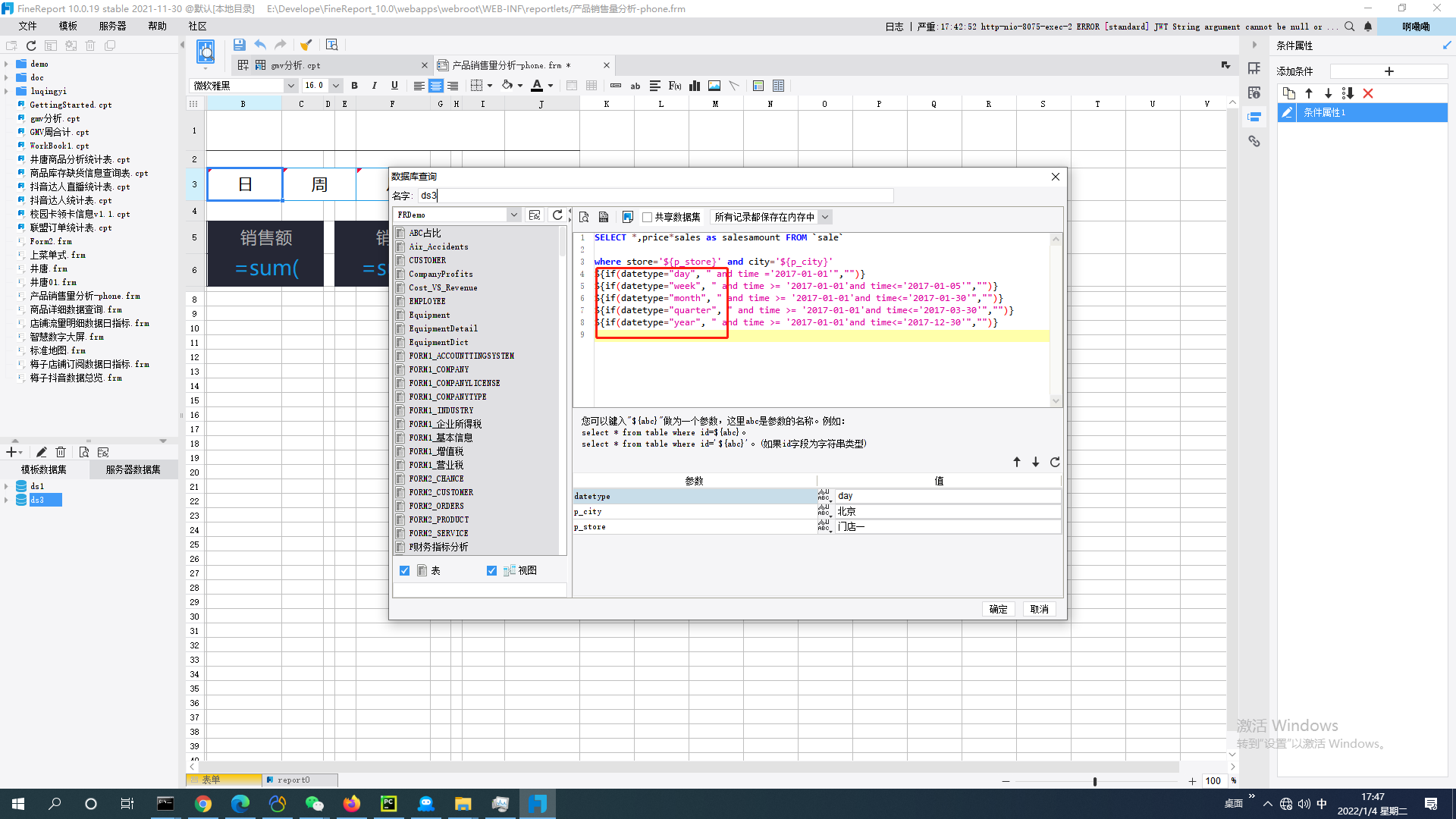
Task: Click the add condition plus button
Action: [1389, 71]
